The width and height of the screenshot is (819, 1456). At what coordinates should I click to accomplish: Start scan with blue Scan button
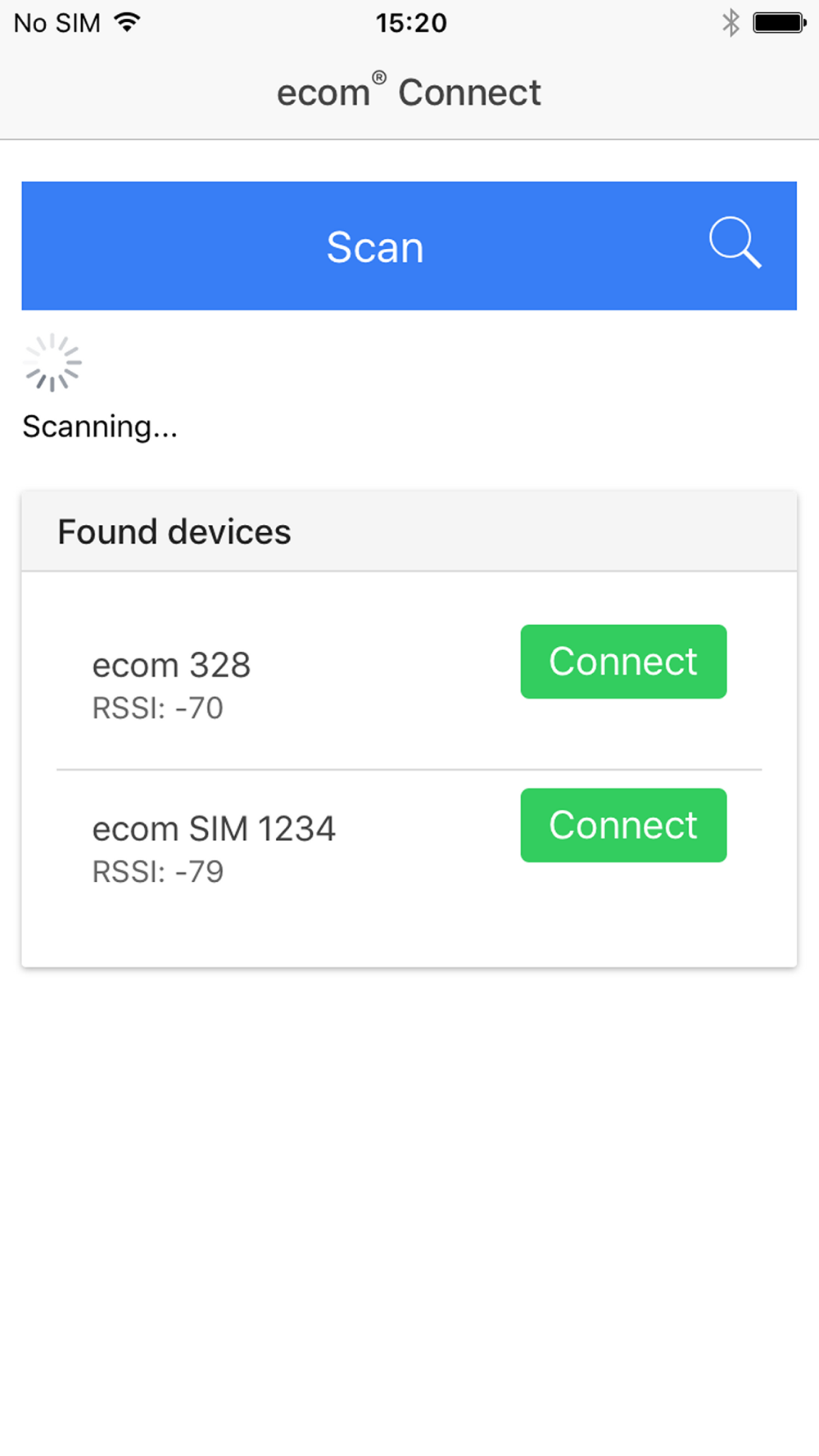409,246
